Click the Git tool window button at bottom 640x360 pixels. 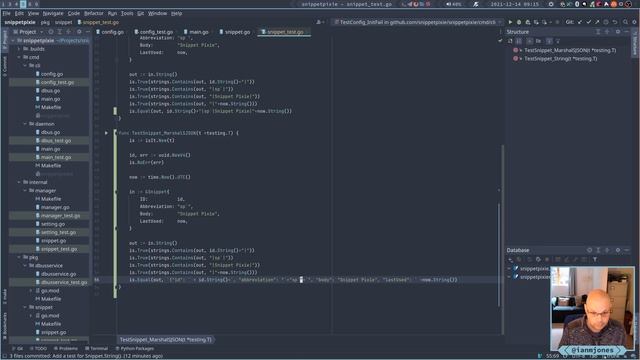[18, 349]
